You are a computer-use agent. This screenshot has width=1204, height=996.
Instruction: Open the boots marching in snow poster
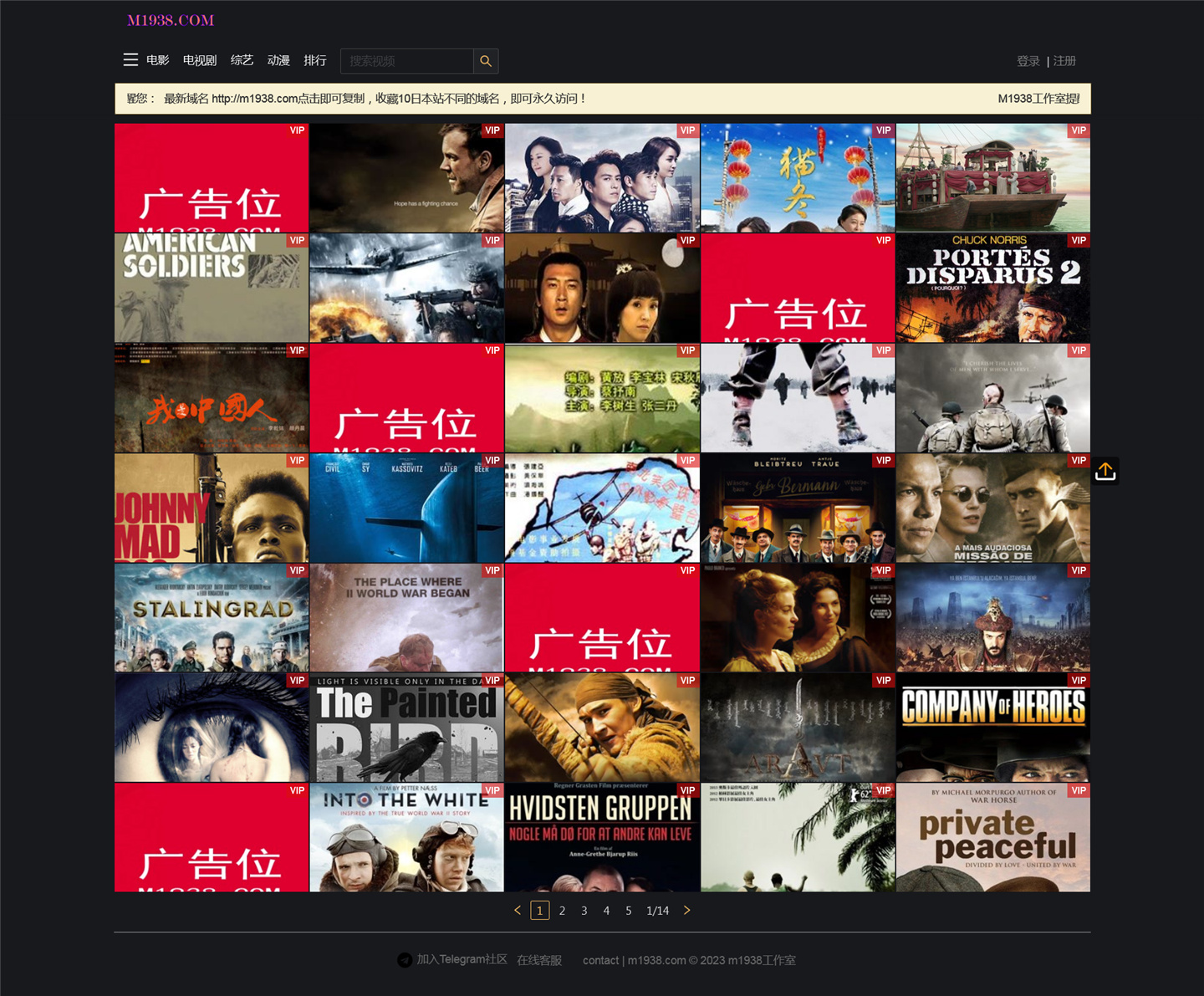[x=798, y=398]
